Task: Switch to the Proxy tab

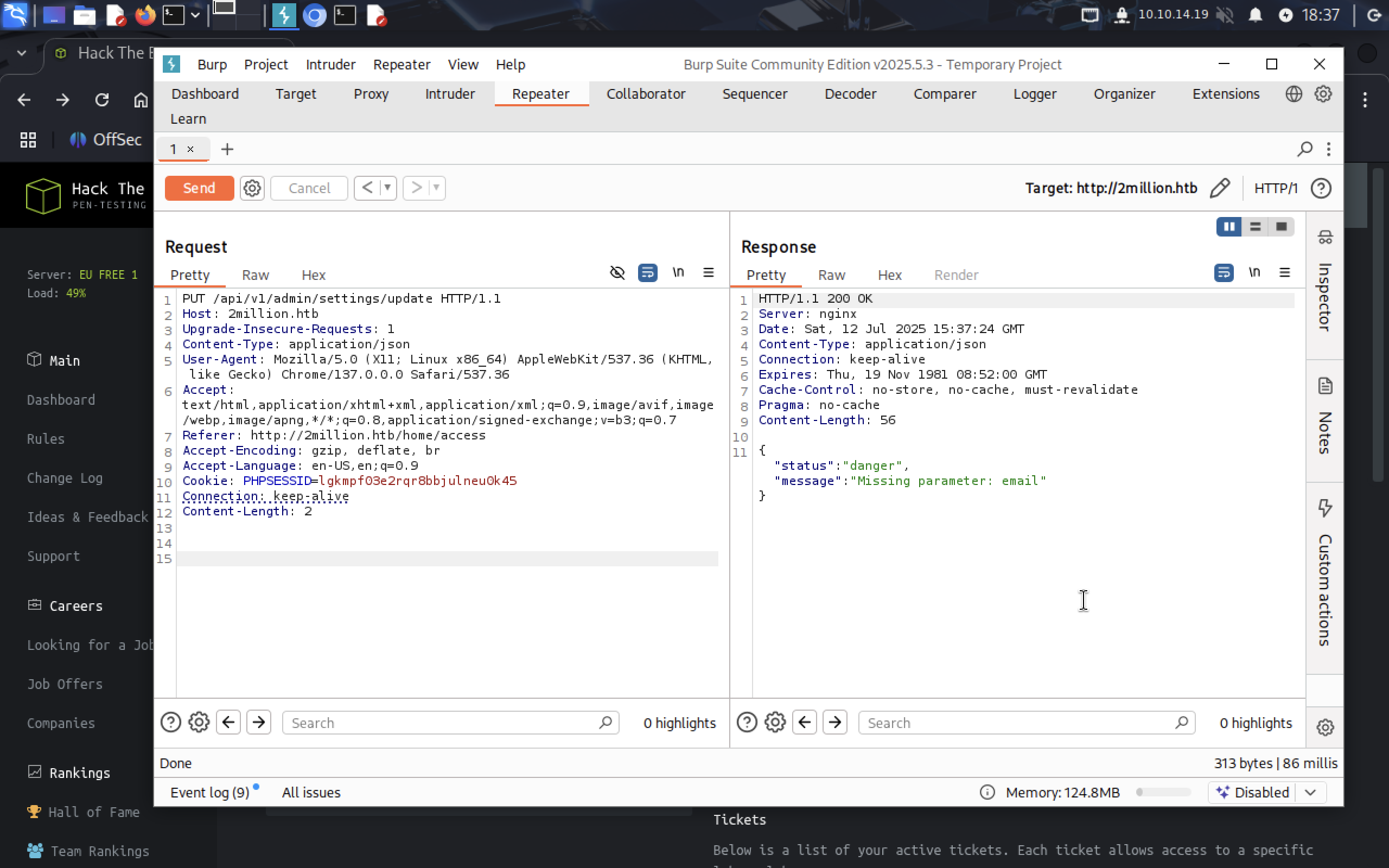Action: click(371, 93)
